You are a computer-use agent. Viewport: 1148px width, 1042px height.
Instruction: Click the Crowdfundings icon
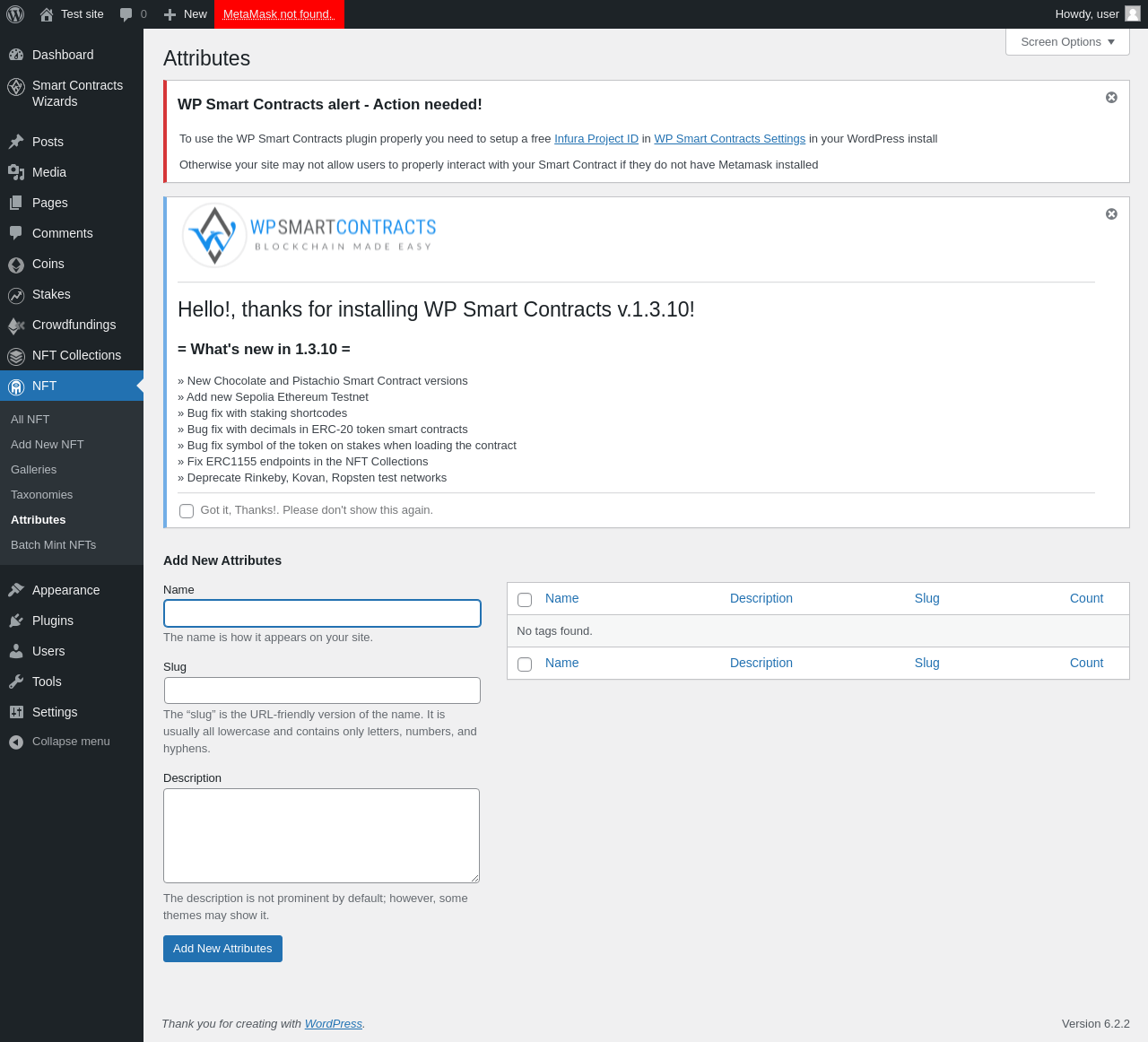point(16,326)
